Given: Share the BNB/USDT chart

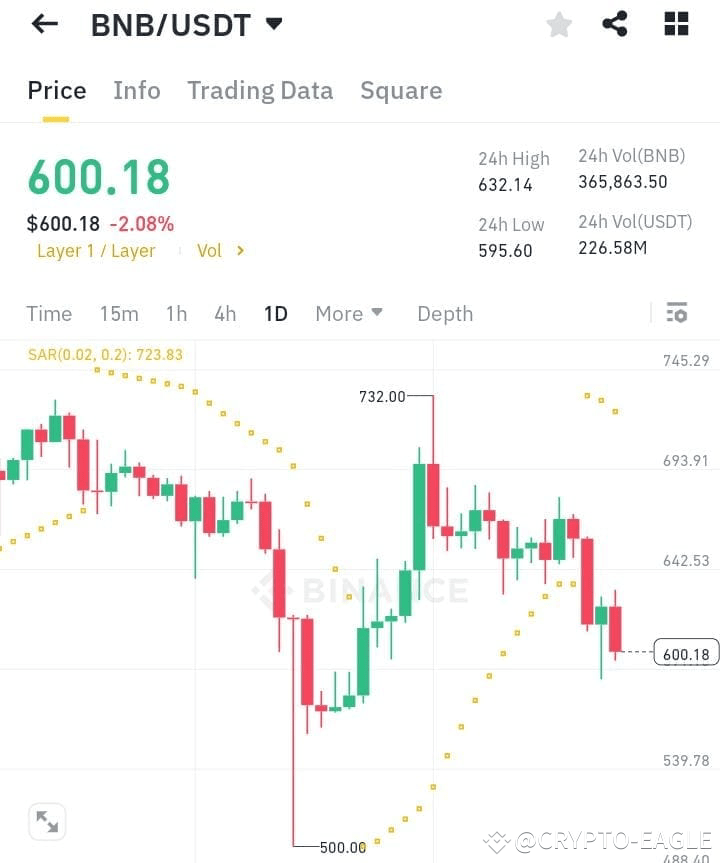Looking at the screenshot, I should tap(615, 25).
